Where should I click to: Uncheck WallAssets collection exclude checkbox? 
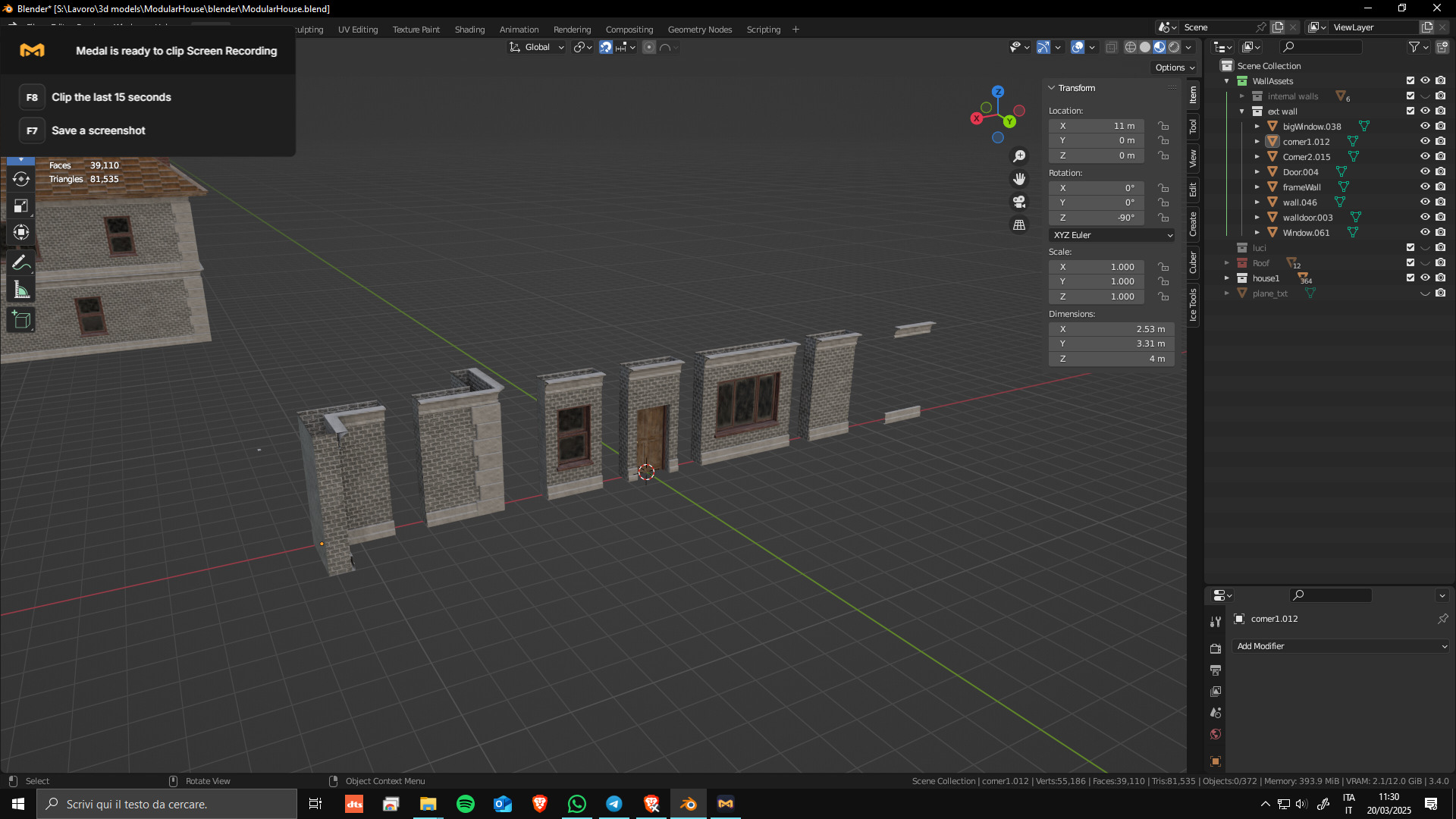[1410, 80]
